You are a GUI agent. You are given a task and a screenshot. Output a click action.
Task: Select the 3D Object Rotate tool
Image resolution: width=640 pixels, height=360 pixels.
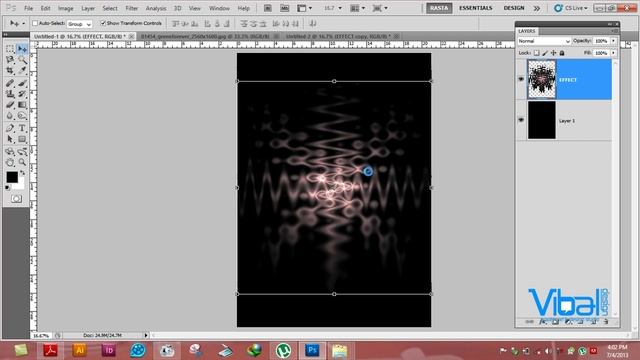[10, 151]
